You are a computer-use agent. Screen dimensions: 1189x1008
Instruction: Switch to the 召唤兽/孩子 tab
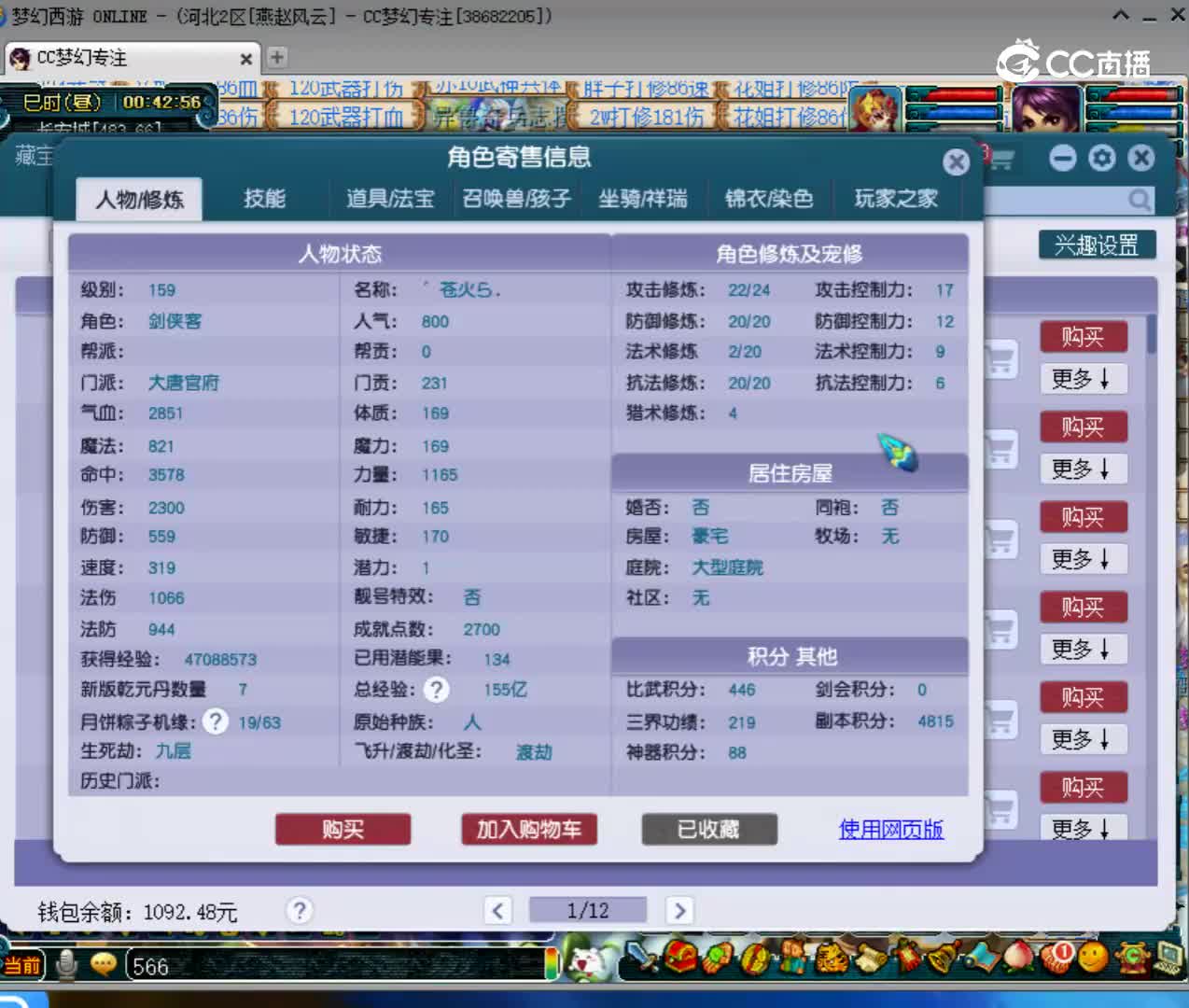[516, 199]
